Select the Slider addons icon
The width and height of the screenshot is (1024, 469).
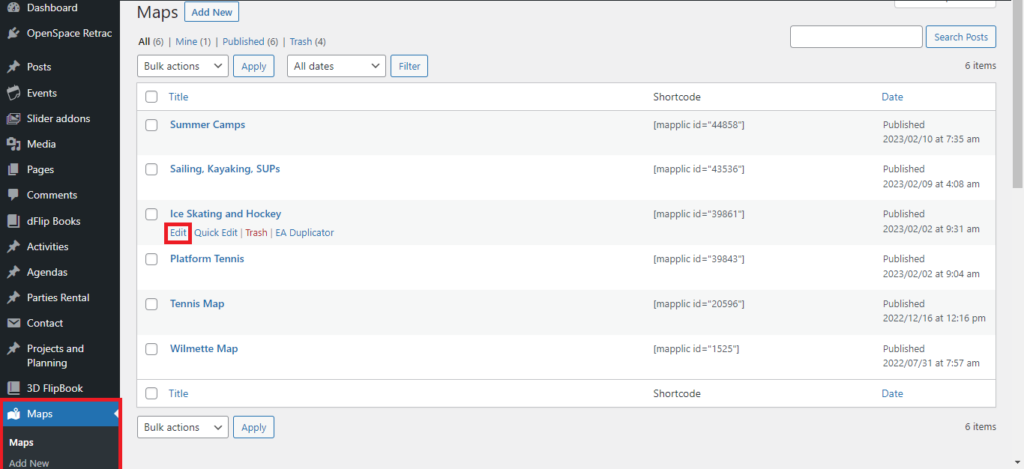[13, 118]
